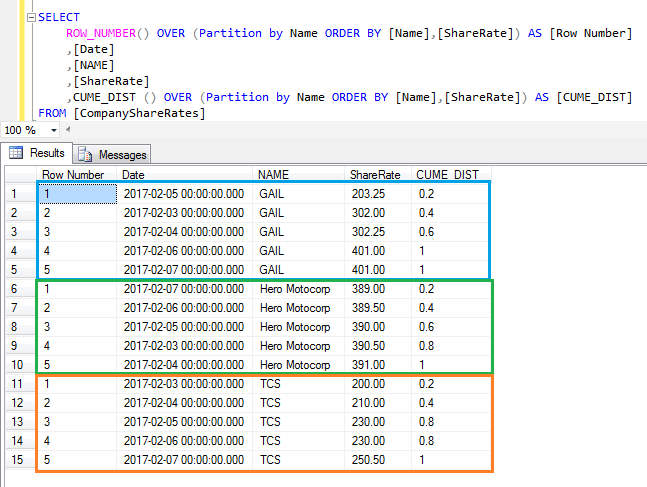Open the Messages tab
This screenshot has height=487, width=647.
coord(112,154)
